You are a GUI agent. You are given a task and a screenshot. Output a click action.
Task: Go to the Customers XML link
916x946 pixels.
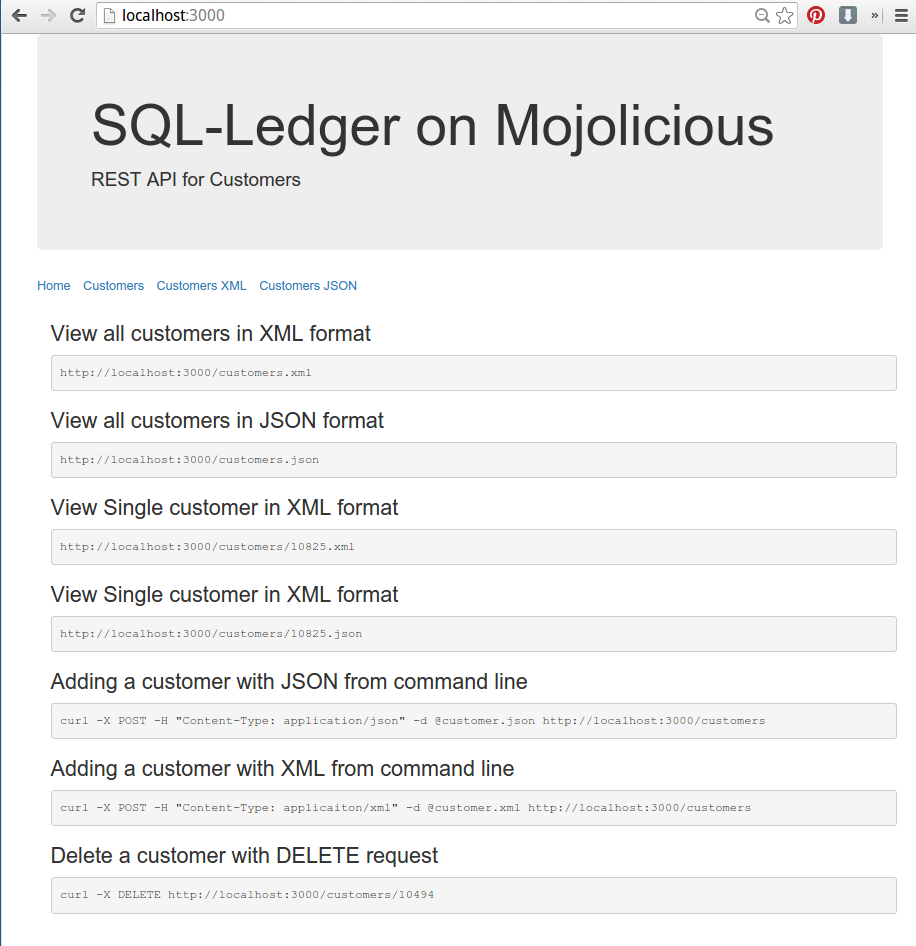(x=202, y=286)
